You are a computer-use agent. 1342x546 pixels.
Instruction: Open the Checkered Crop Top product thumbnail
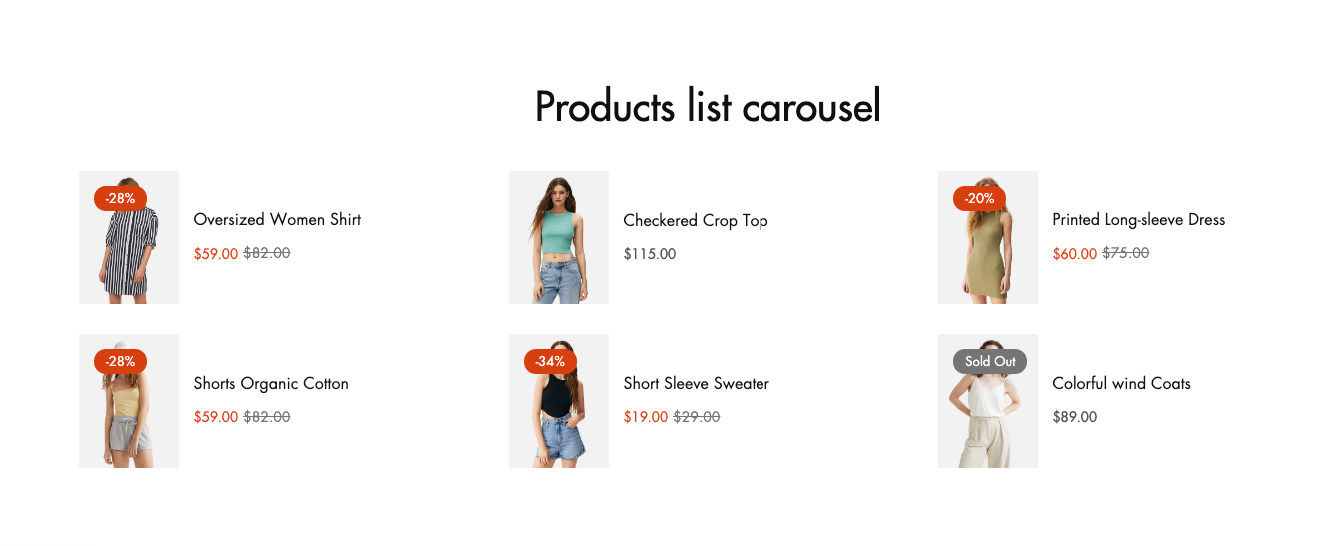(558, 238)
